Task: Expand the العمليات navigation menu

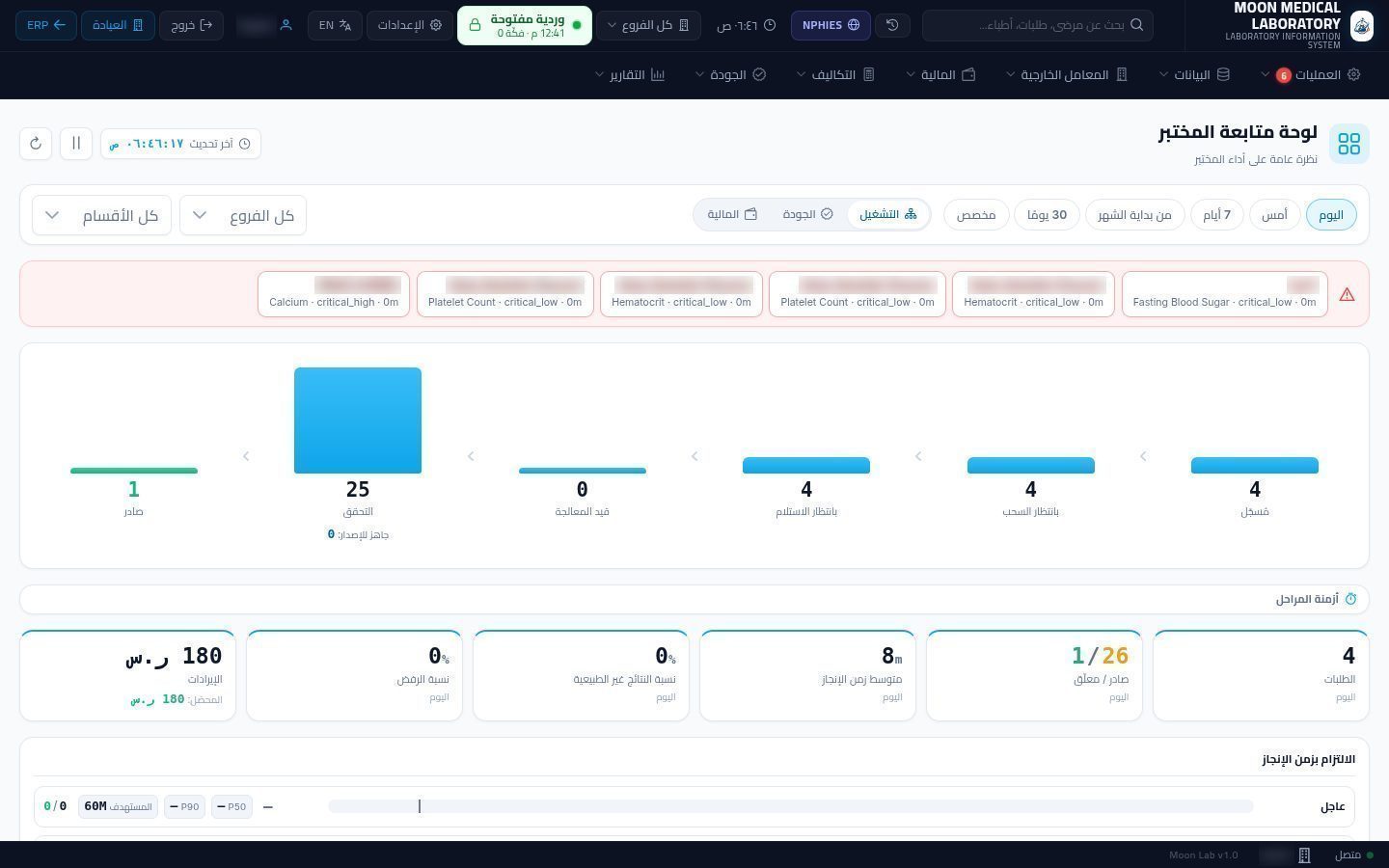Action: click(1310, 75)
